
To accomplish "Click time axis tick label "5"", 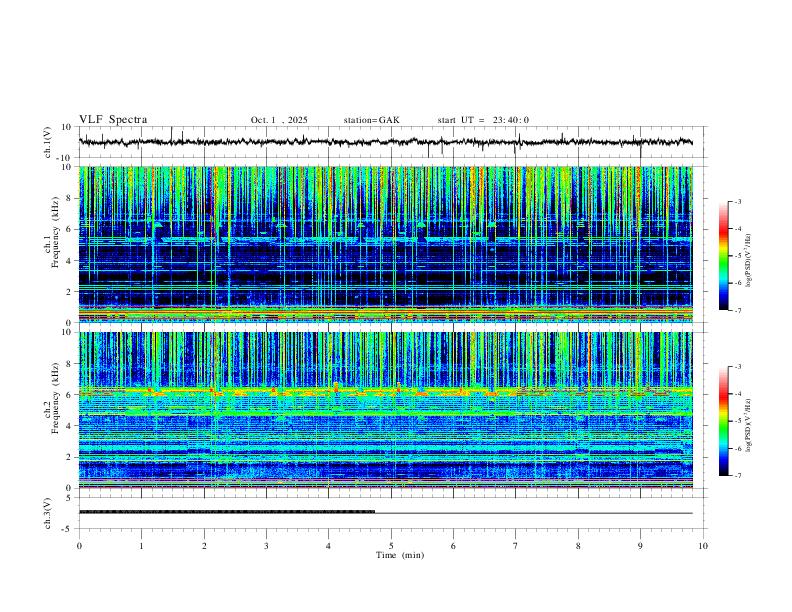I will [391, 546].
